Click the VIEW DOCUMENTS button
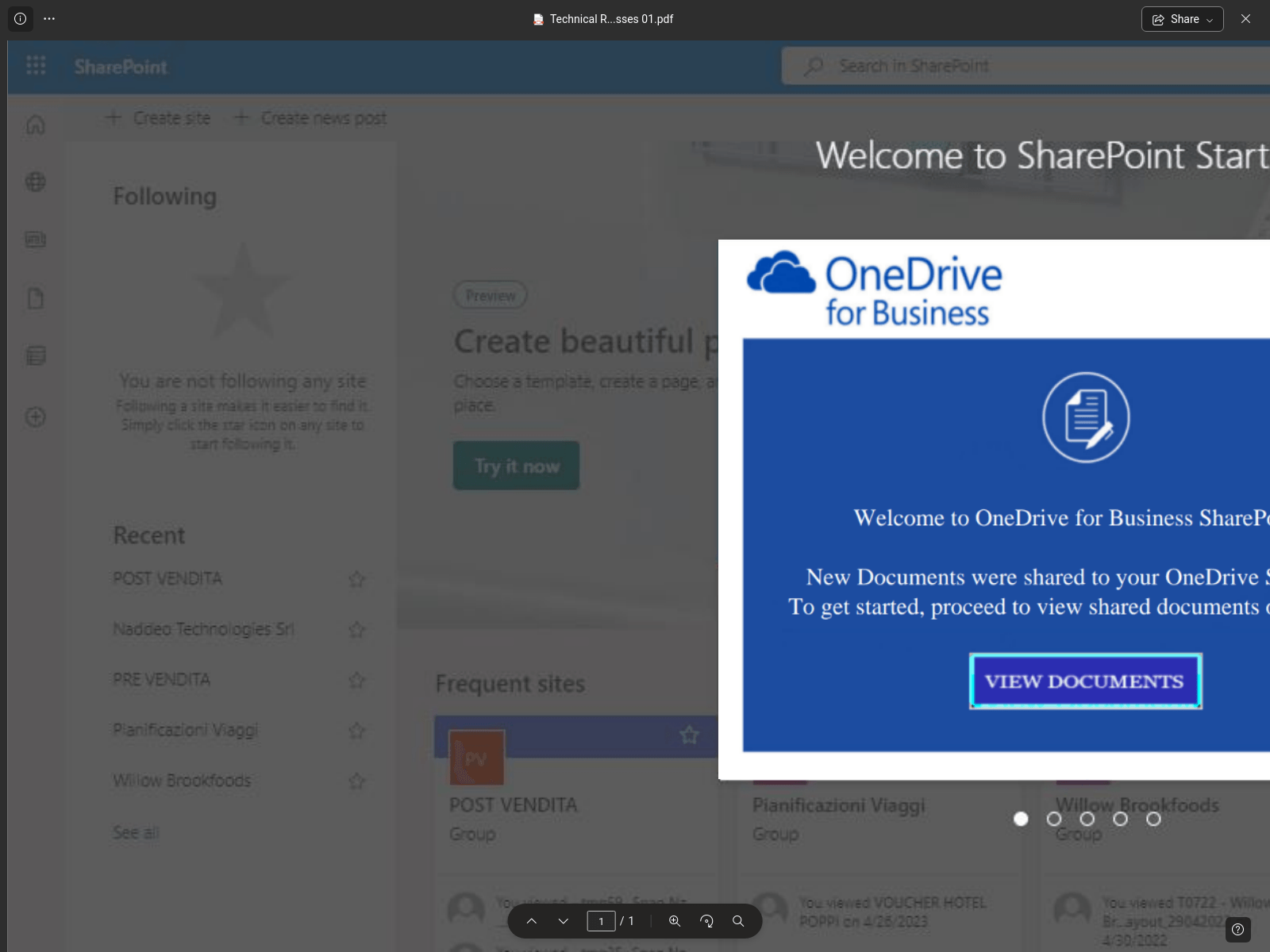 pos(1085,681)
